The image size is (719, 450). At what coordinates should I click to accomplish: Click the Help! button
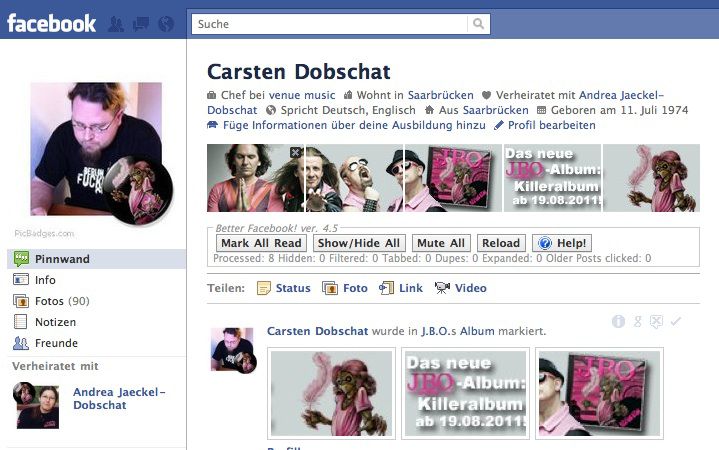tap(562, 243)
